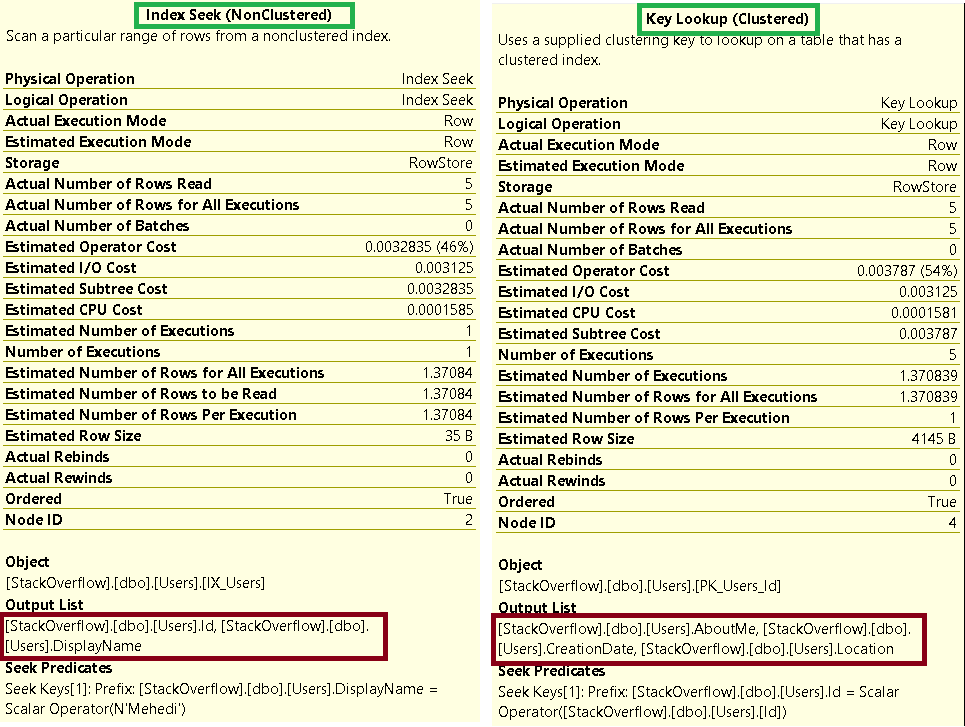The image size is (965, 727).
Task: Click the Index Seek (NonClustered) title
Action: [x=238, y=15]
